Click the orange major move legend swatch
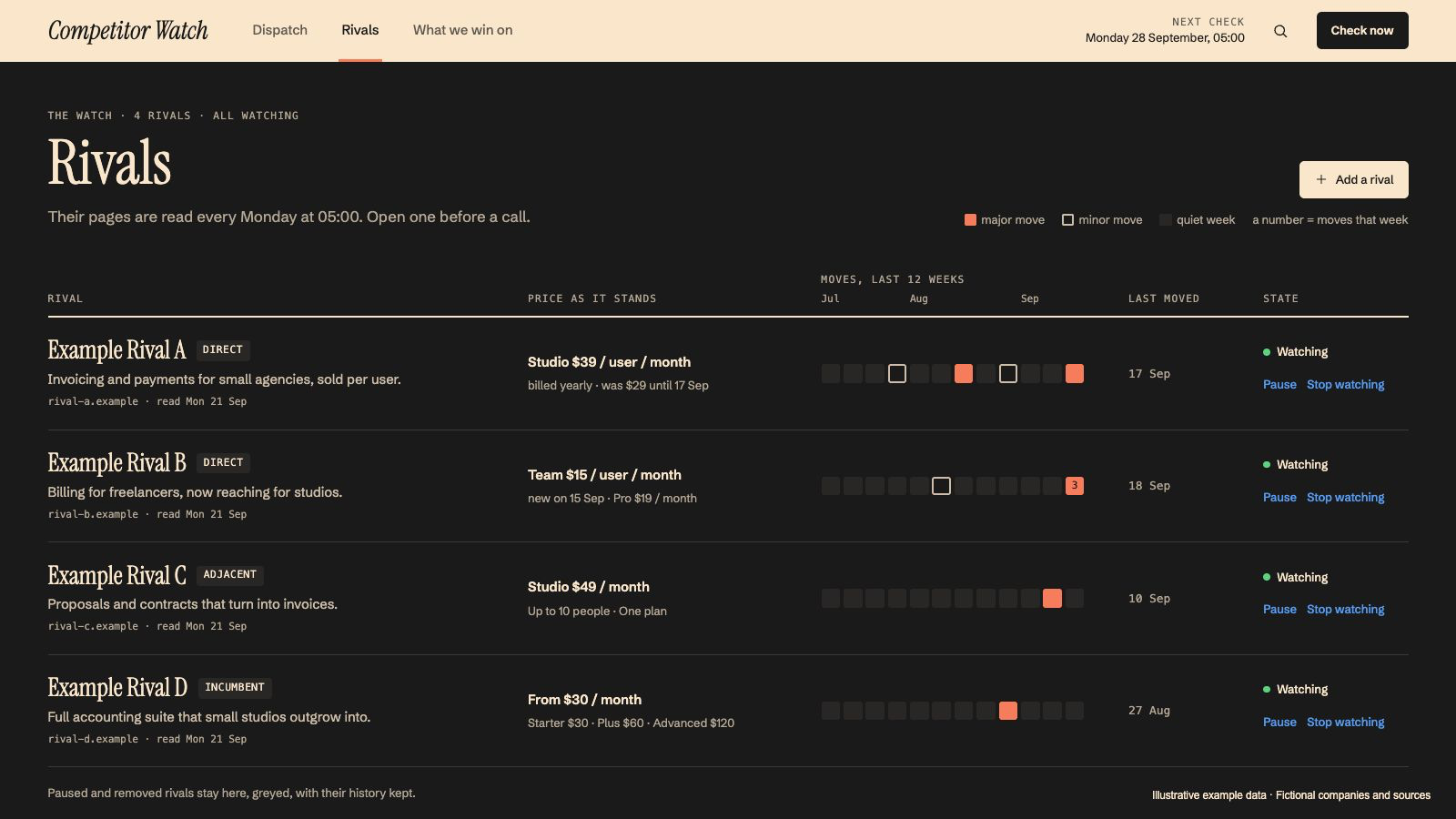The height and width of the screenshot is (819, 1456). [970, 220]
